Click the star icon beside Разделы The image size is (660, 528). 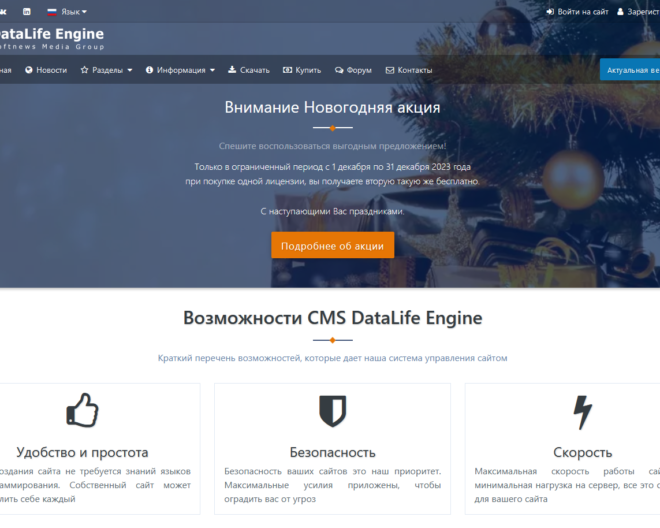pos(84,70)
